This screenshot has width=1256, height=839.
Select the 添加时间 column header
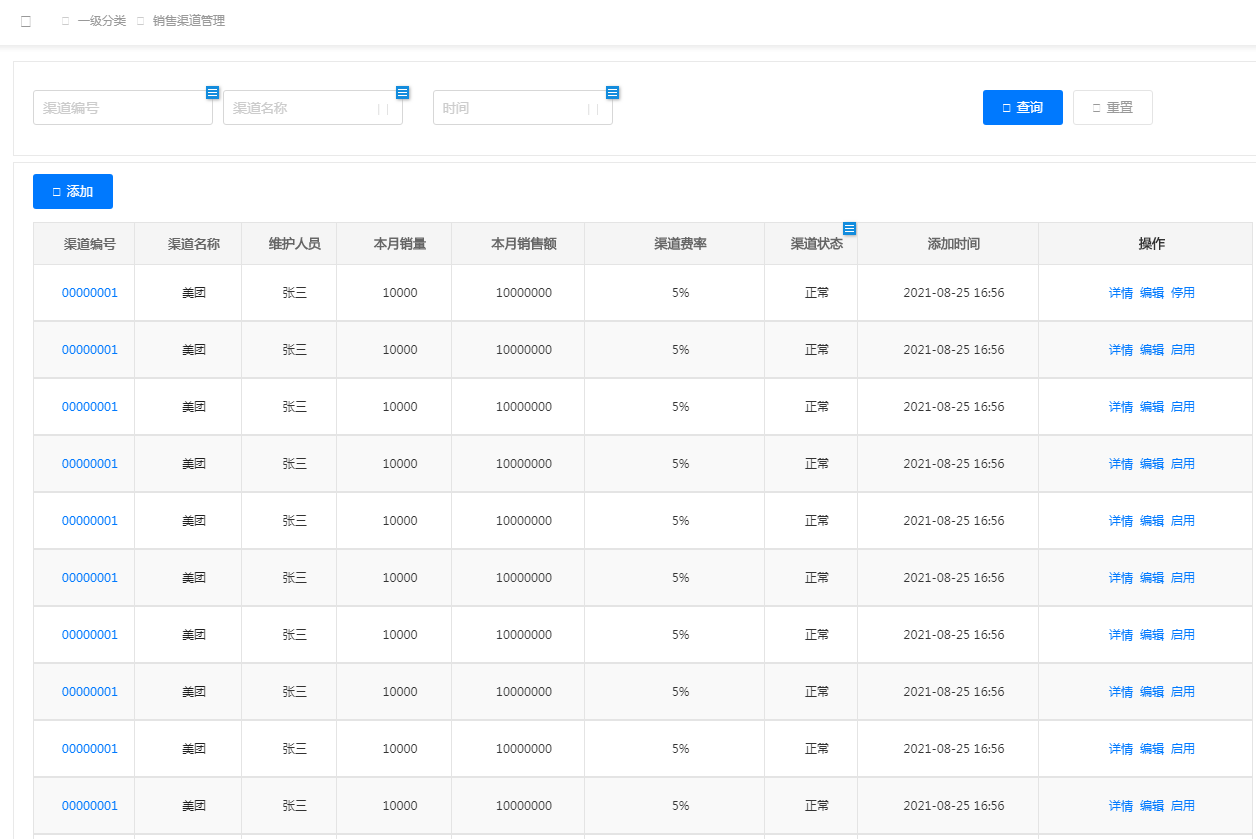(x=948, y=244)
